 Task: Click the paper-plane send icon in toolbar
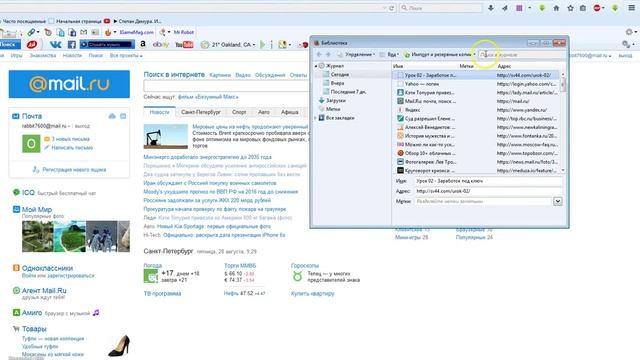[504, 8]
